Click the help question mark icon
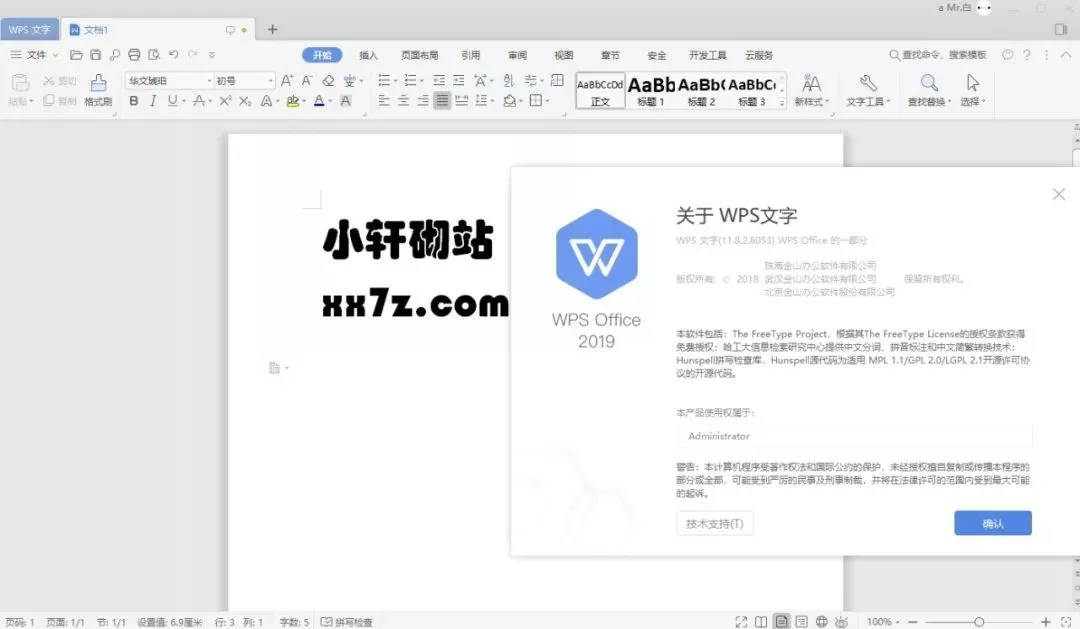This screenshot has width=1080, height=629. 1027,55
